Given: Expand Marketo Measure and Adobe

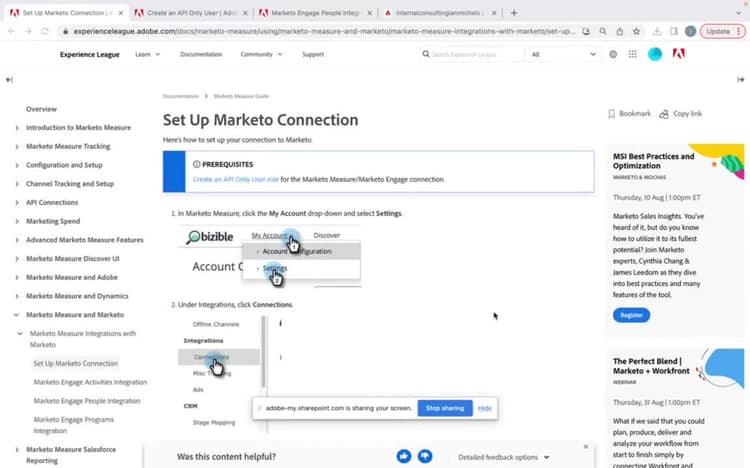Looking at the screenshot, I should pos(17,277).
